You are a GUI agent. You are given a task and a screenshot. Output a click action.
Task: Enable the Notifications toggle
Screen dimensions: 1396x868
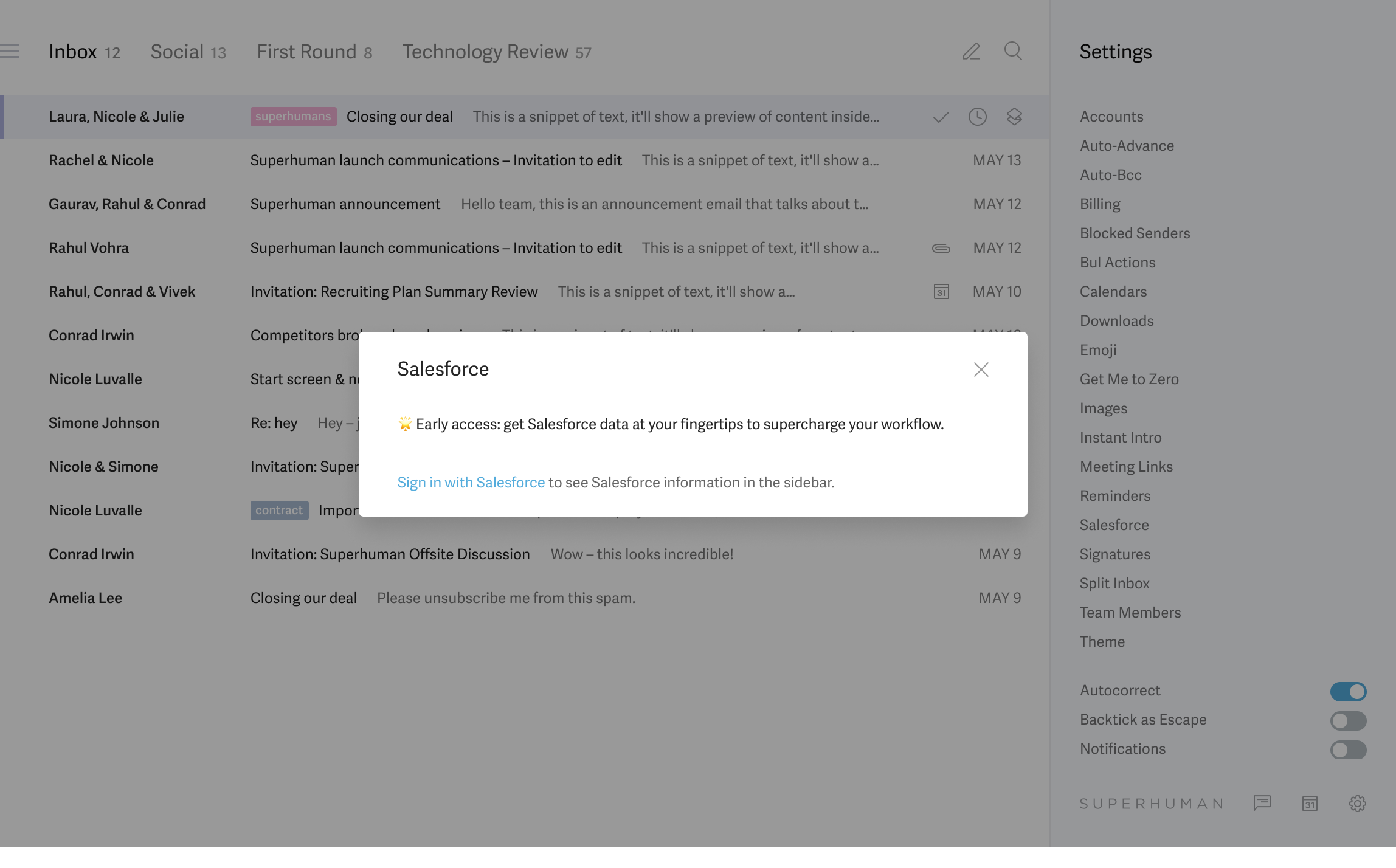1348,749
